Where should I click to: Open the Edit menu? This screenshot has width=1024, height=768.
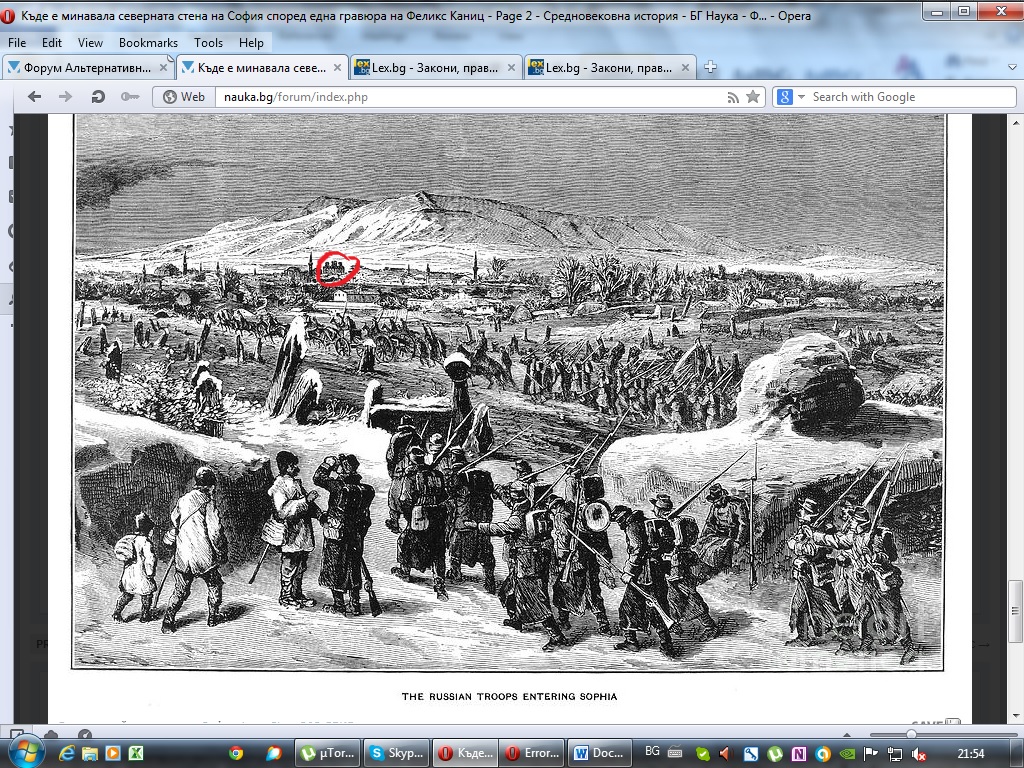(x=52, y=42)
